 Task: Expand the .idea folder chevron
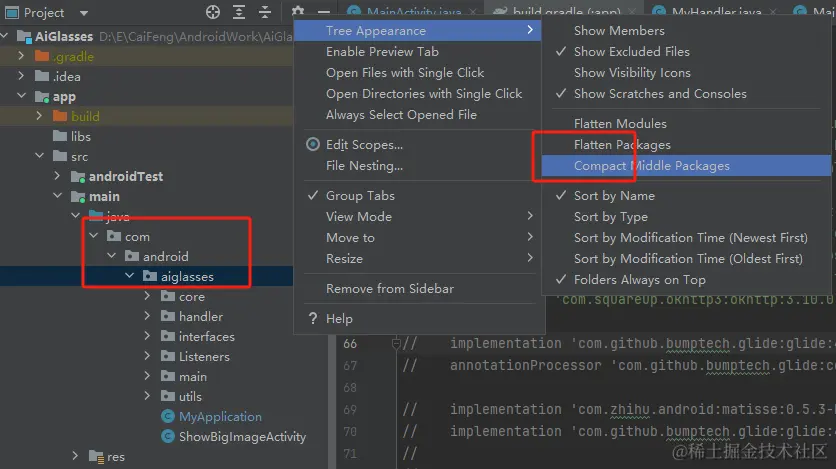point(21,76)
